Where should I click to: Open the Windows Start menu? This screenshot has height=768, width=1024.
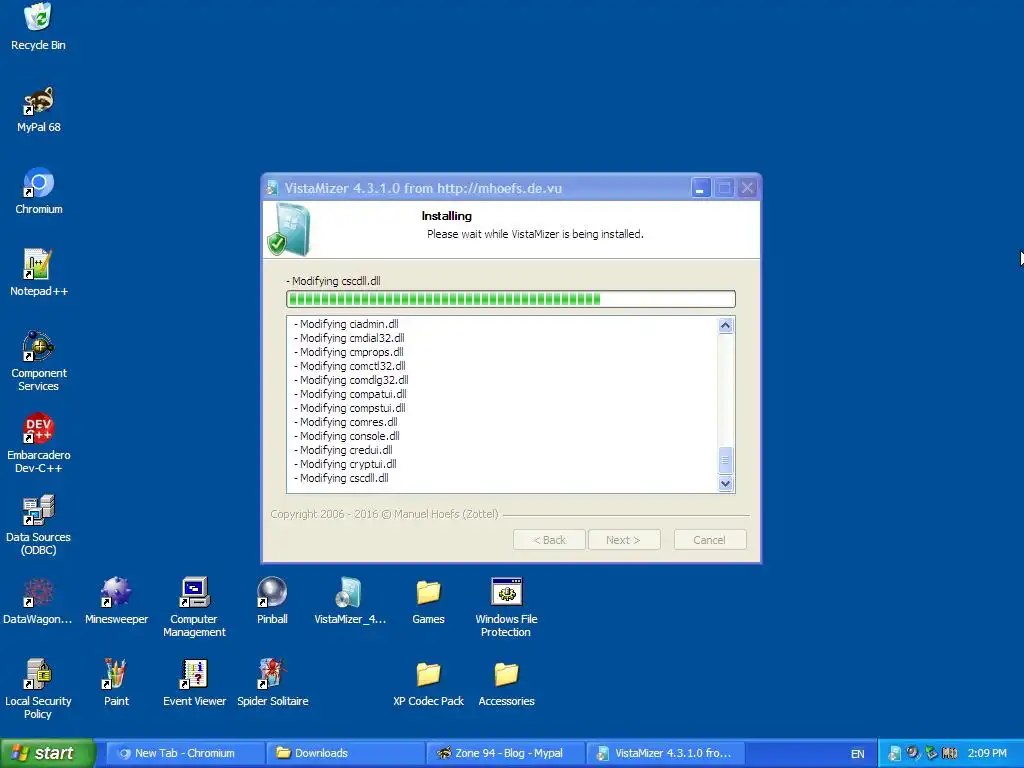46,753
